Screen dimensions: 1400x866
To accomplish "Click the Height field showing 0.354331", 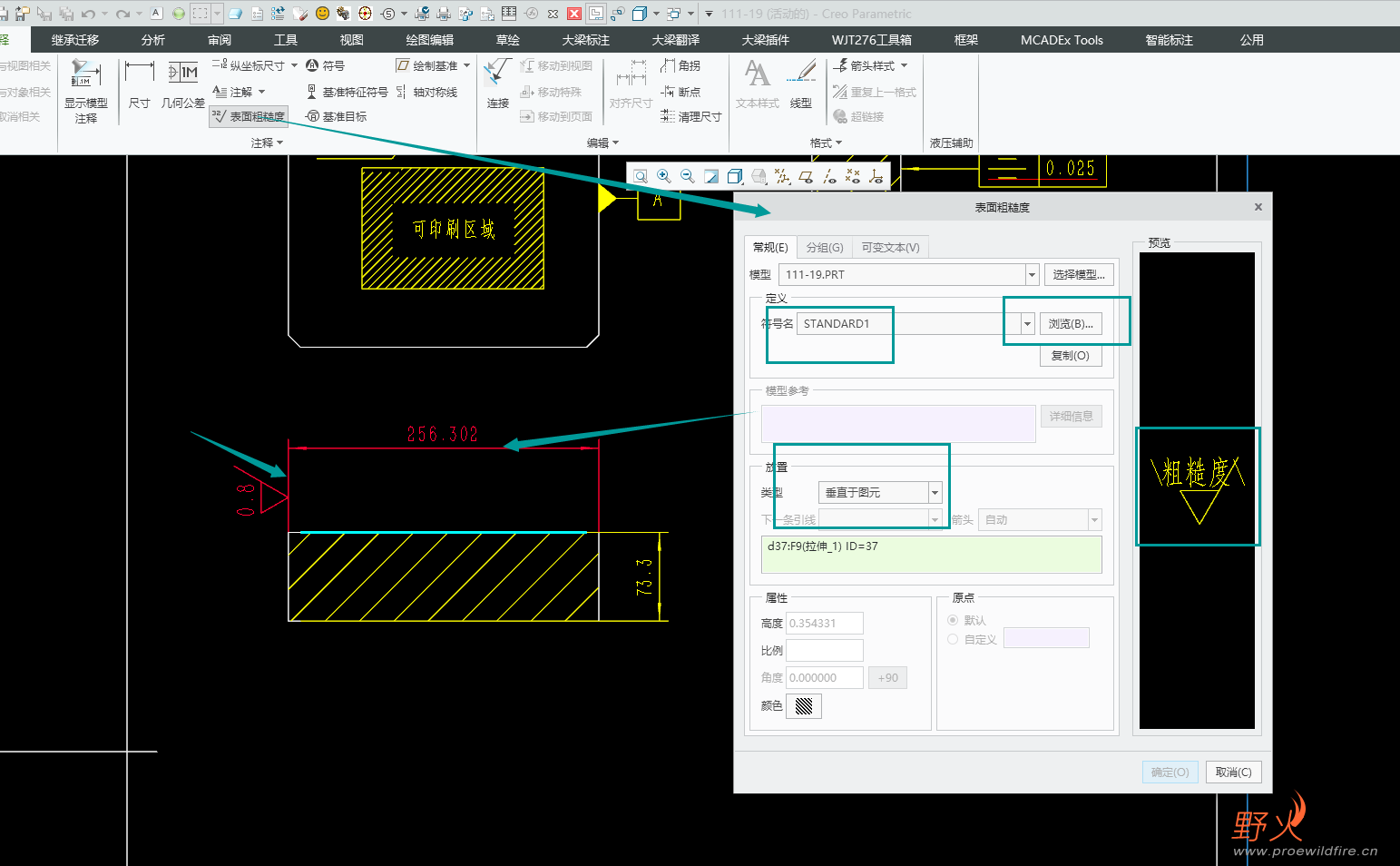I will tap(825, 623).
